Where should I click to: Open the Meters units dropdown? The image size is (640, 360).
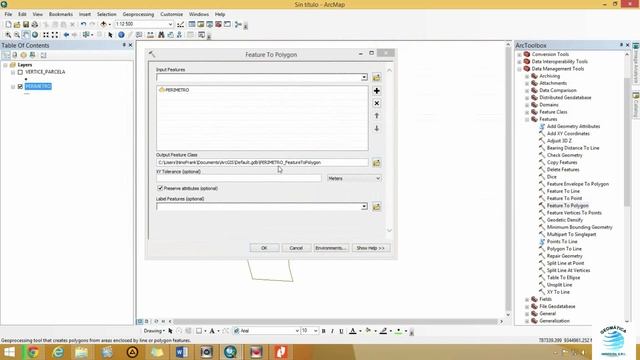378,178
